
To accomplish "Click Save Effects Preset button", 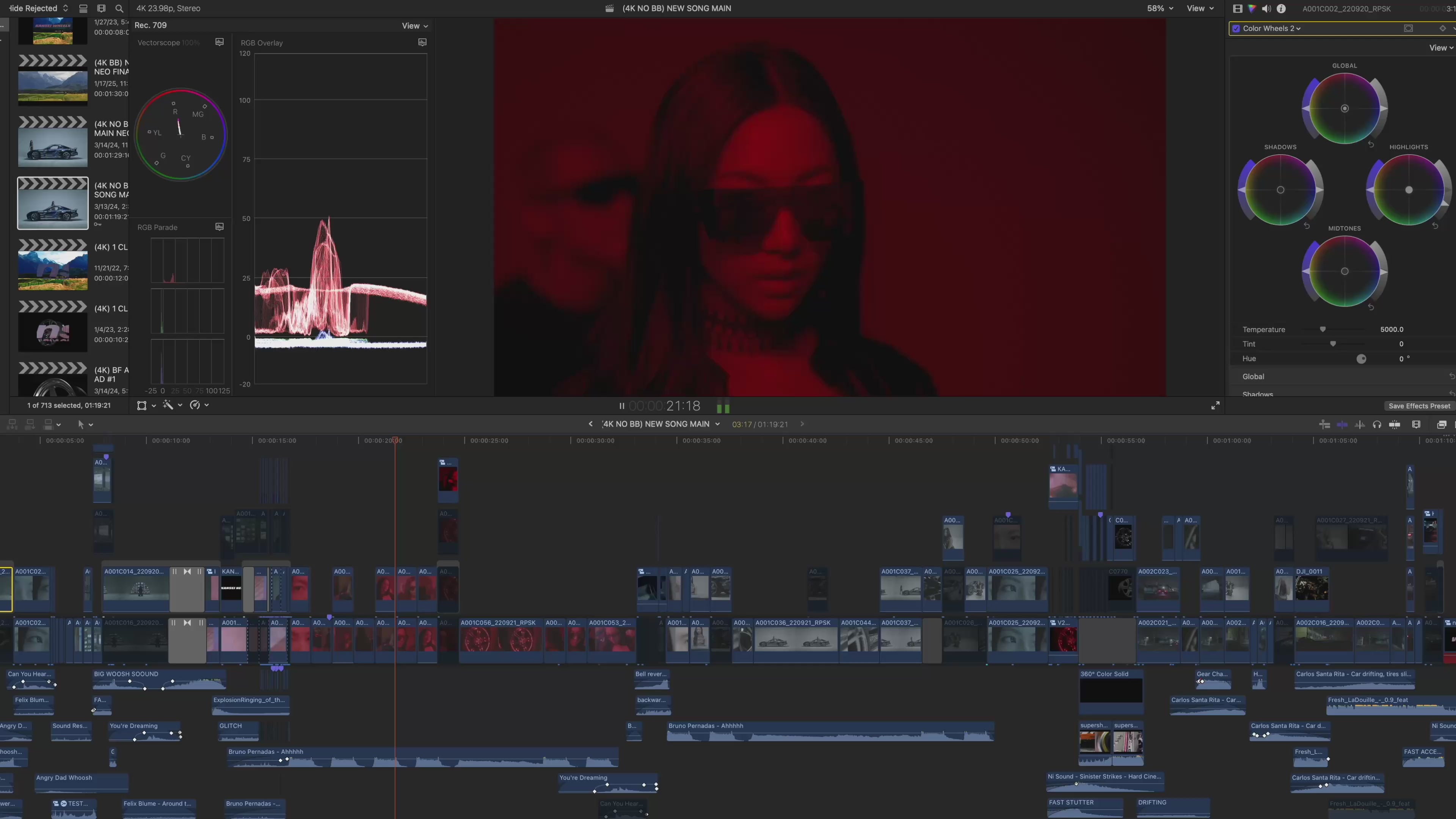I will 1419,406.
